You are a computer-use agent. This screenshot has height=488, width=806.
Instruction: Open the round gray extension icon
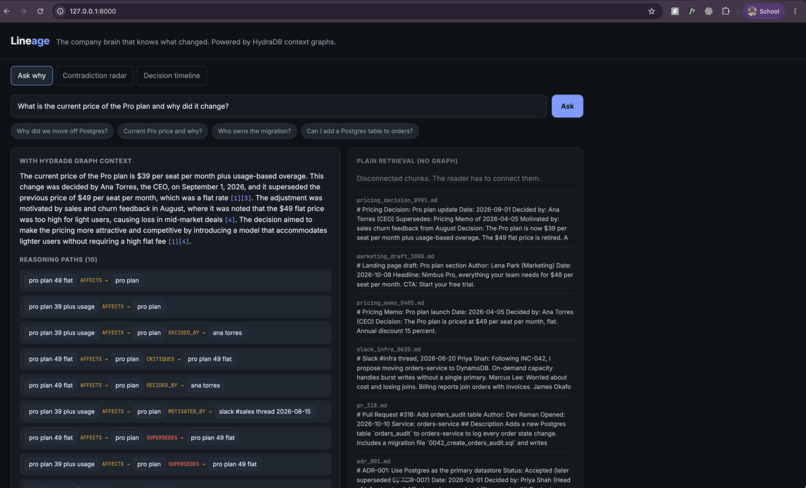click(x=708, y=11)
